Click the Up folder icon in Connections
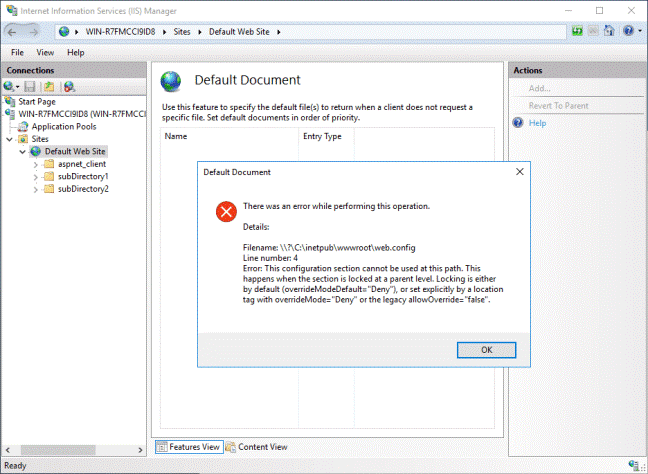Viewport: 648px width, 474px height. pos(49,86)
